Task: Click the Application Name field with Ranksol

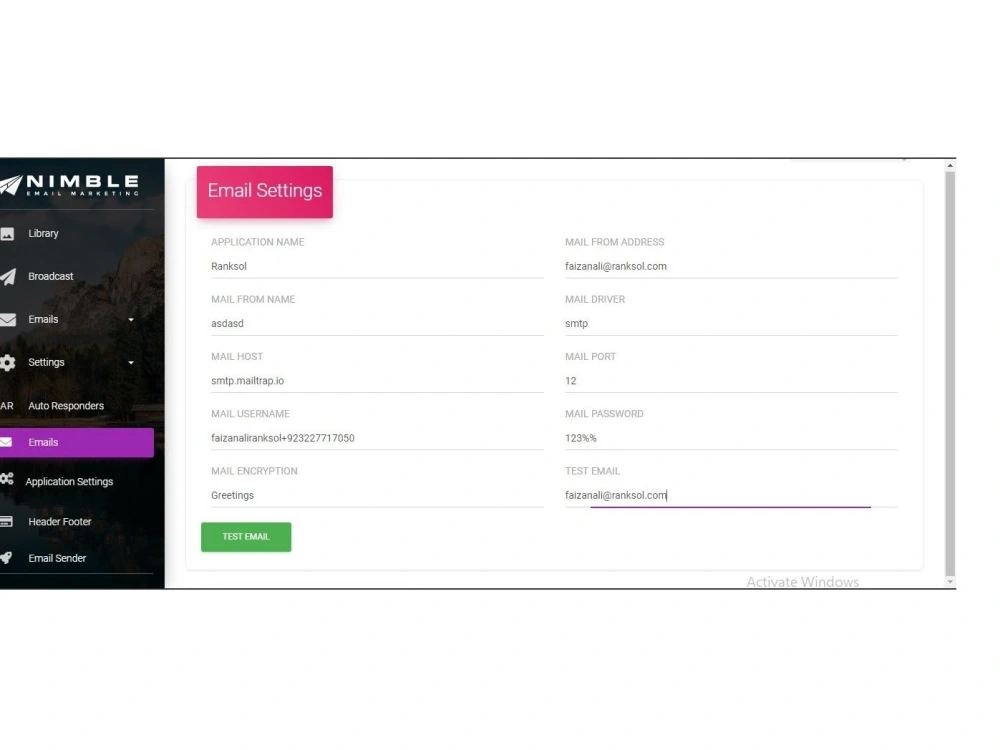Action: click(377, 267)
